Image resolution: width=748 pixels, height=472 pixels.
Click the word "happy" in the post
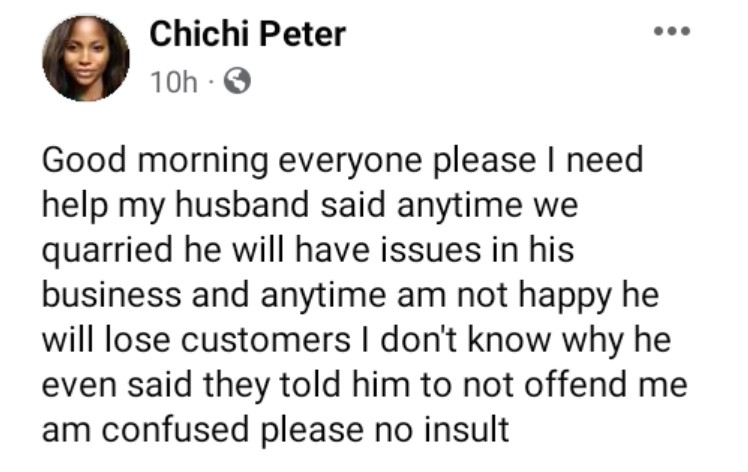pos(565,296)
